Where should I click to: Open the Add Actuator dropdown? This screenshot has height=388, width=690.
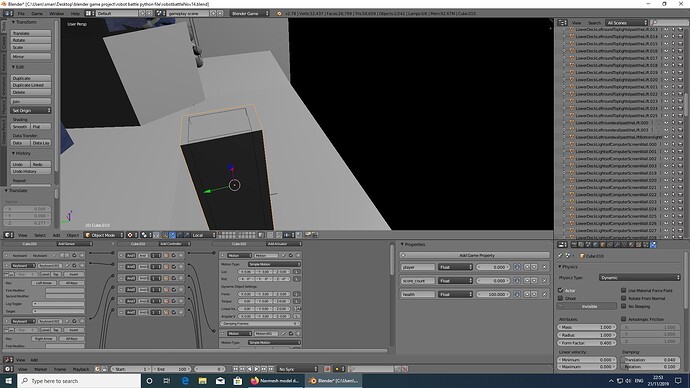[284, 244]
